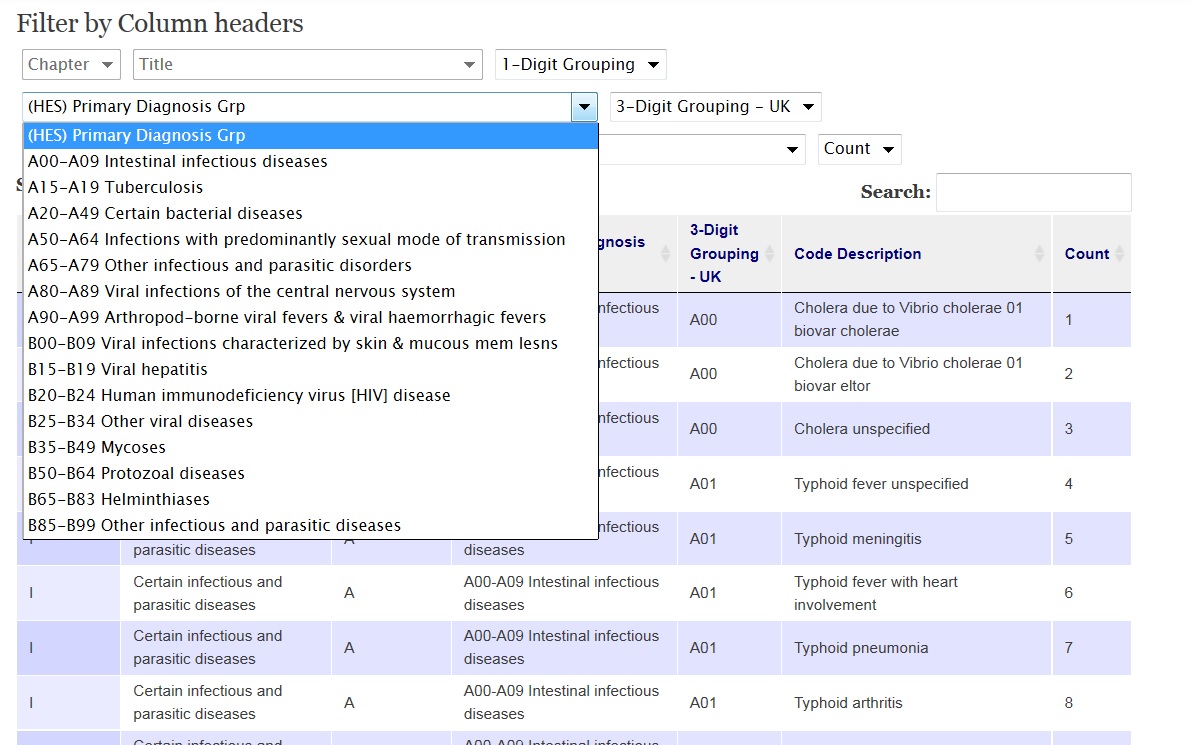The image size is (1191, 745).
Task: Open the 1-Digit Grouping dropdown
Action: [580, 65]
